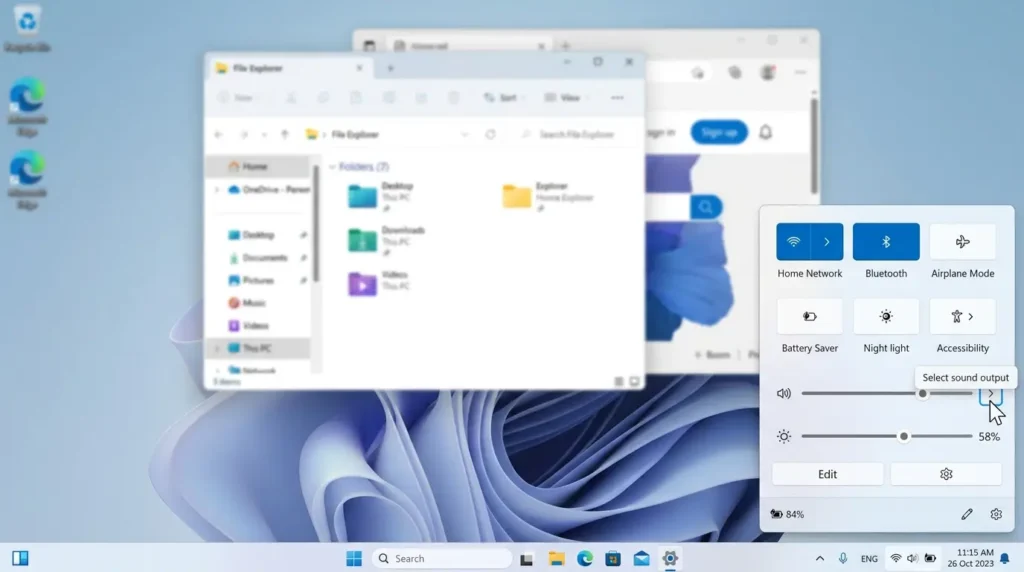Click Sign up in the browser window
Viewport: 1024px width, 572px height.
click(x=719, y=133)
